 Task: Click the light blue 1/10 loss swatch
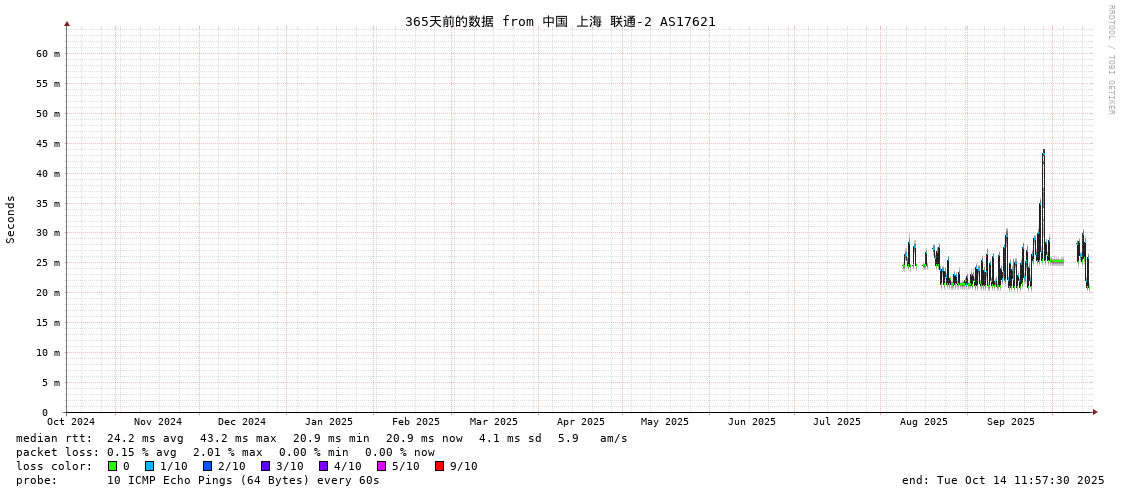[149, 466]
